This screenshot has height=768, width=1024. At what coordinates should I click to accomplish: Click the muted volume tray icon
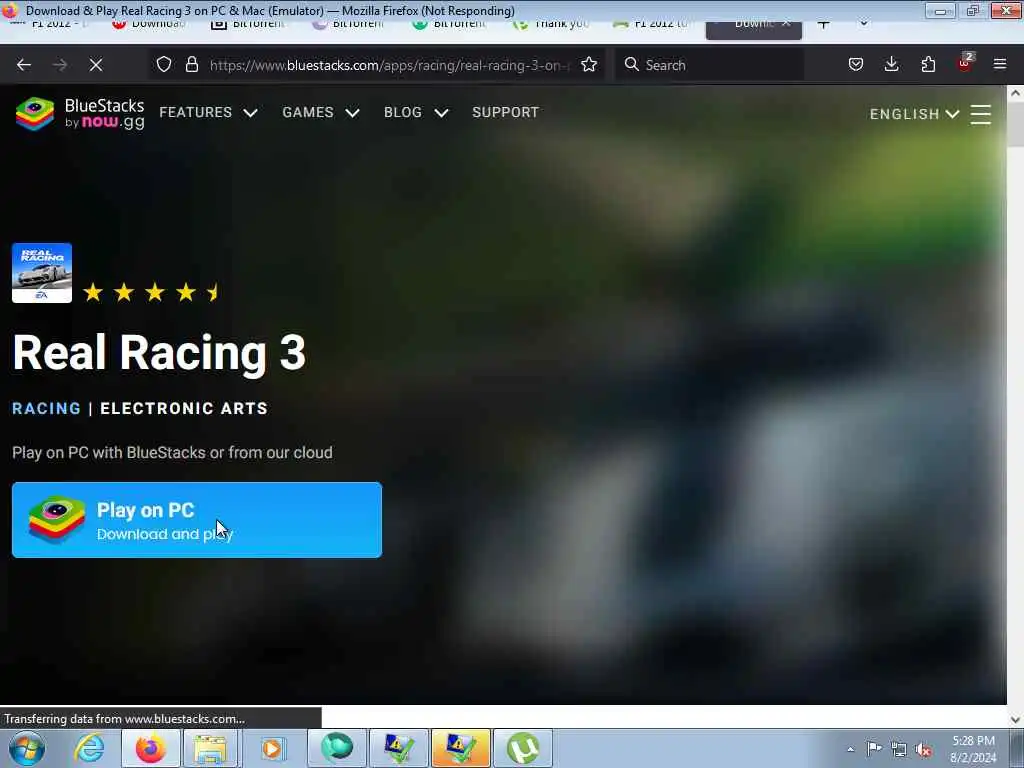[x=923, y=749]
